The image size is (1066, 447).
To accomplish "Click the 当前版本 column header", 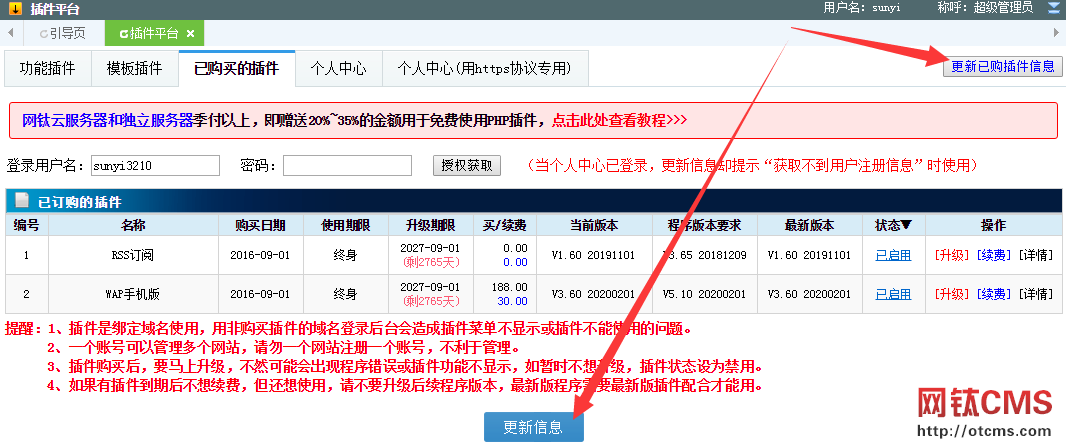I will pos(594,226).
